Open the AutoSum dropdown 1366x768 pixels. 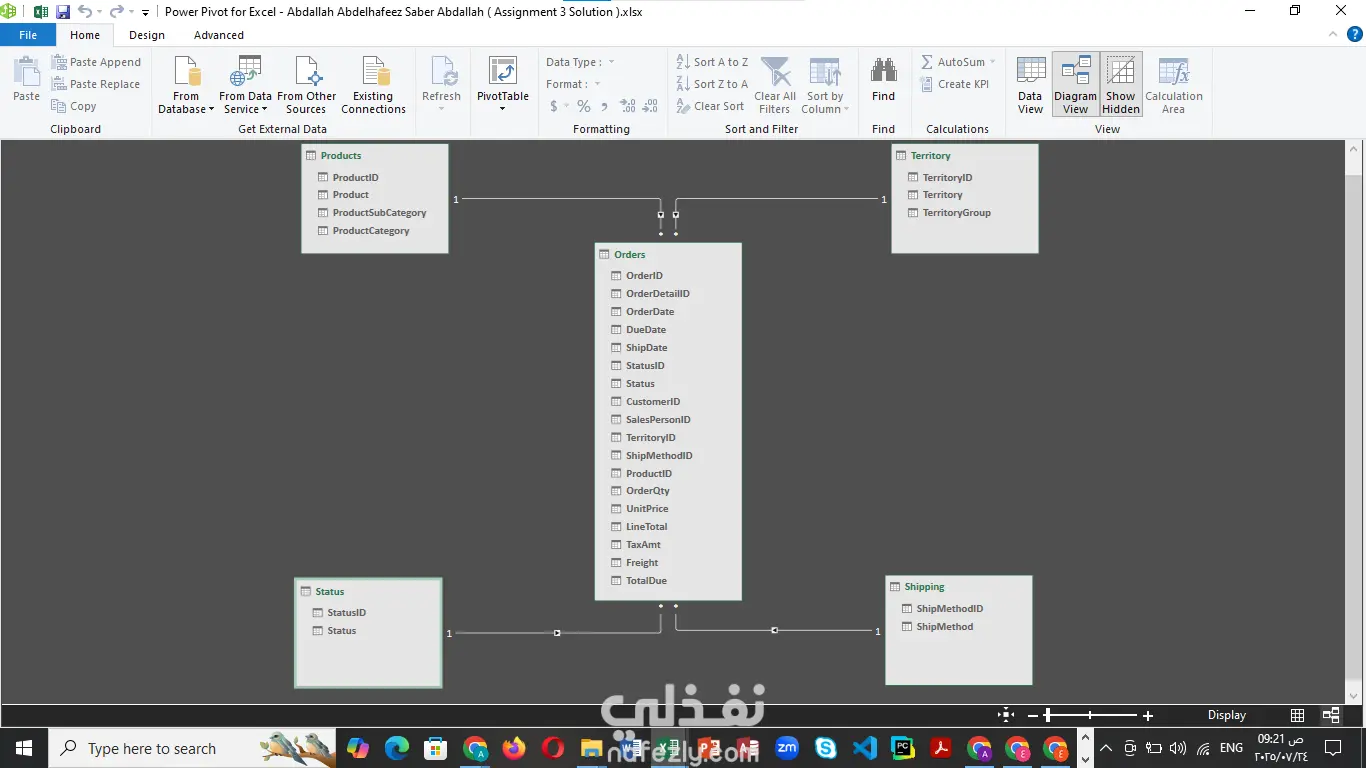point(958,62)
